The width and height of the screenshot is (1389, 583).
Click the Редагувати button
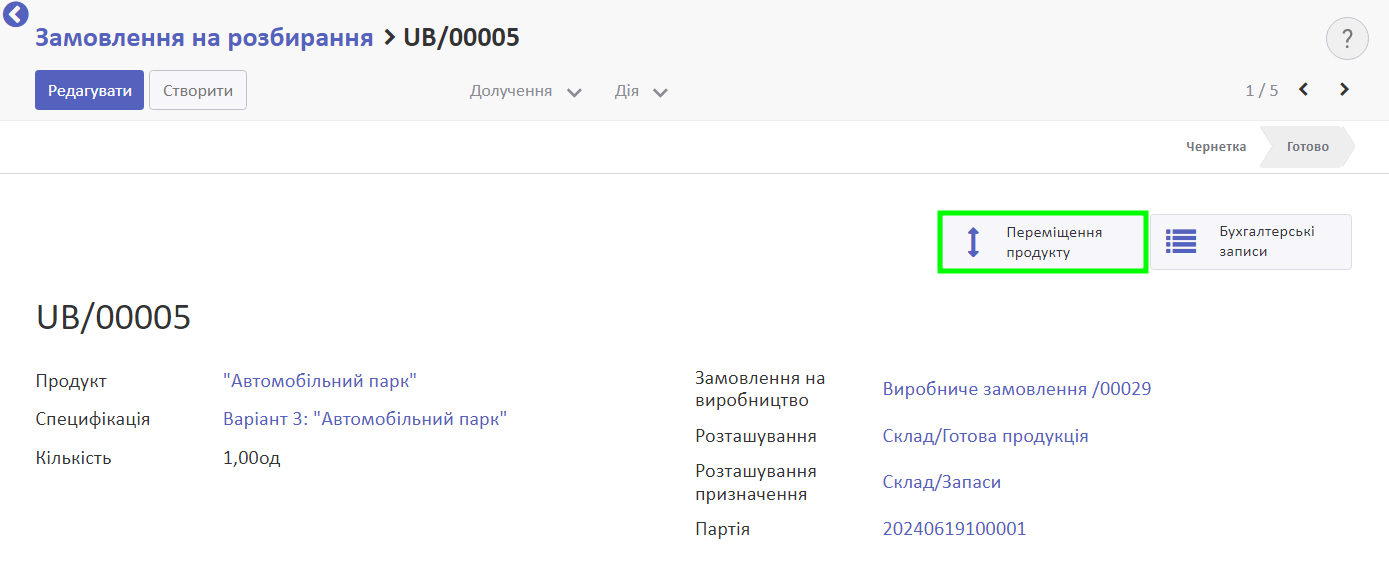click(90, 90)
